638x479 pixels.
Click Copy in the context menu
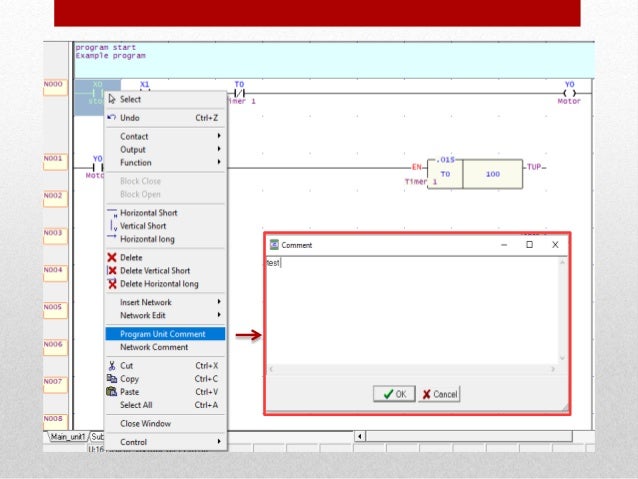click(x=165, y=379)
